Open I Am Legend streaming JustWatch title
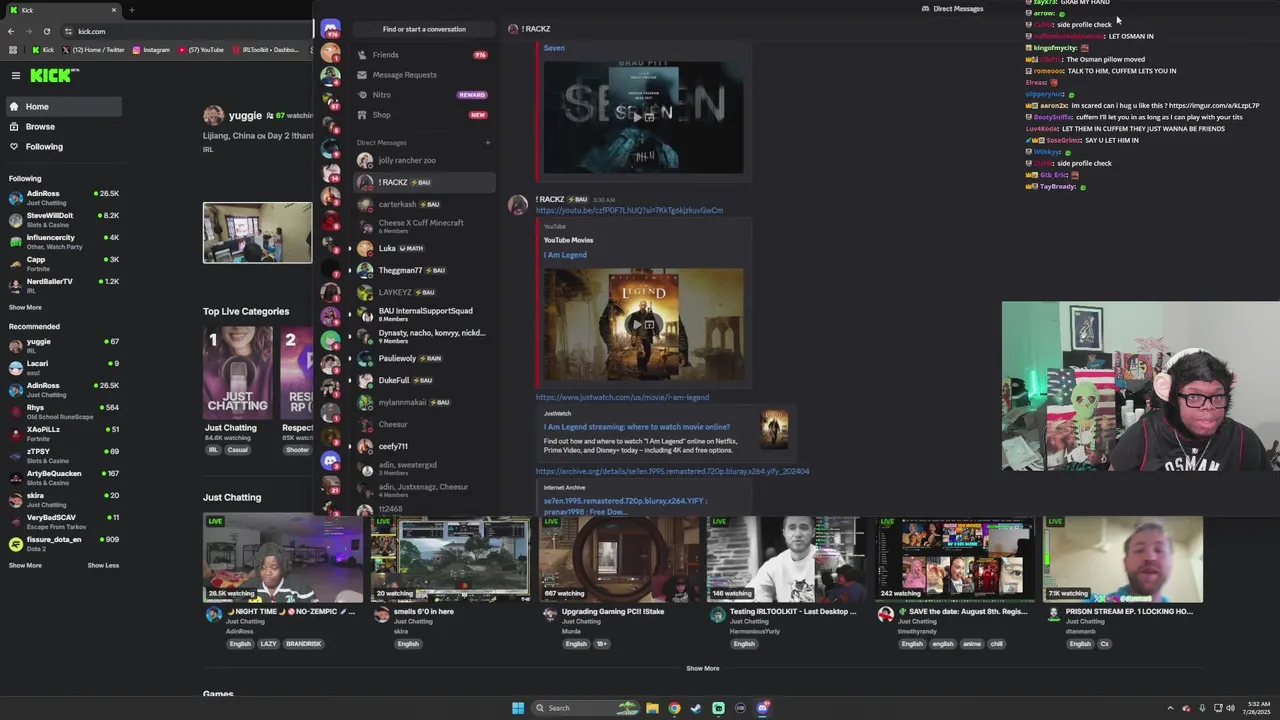This screenshot has height=720, width=1280. point(637,427)
